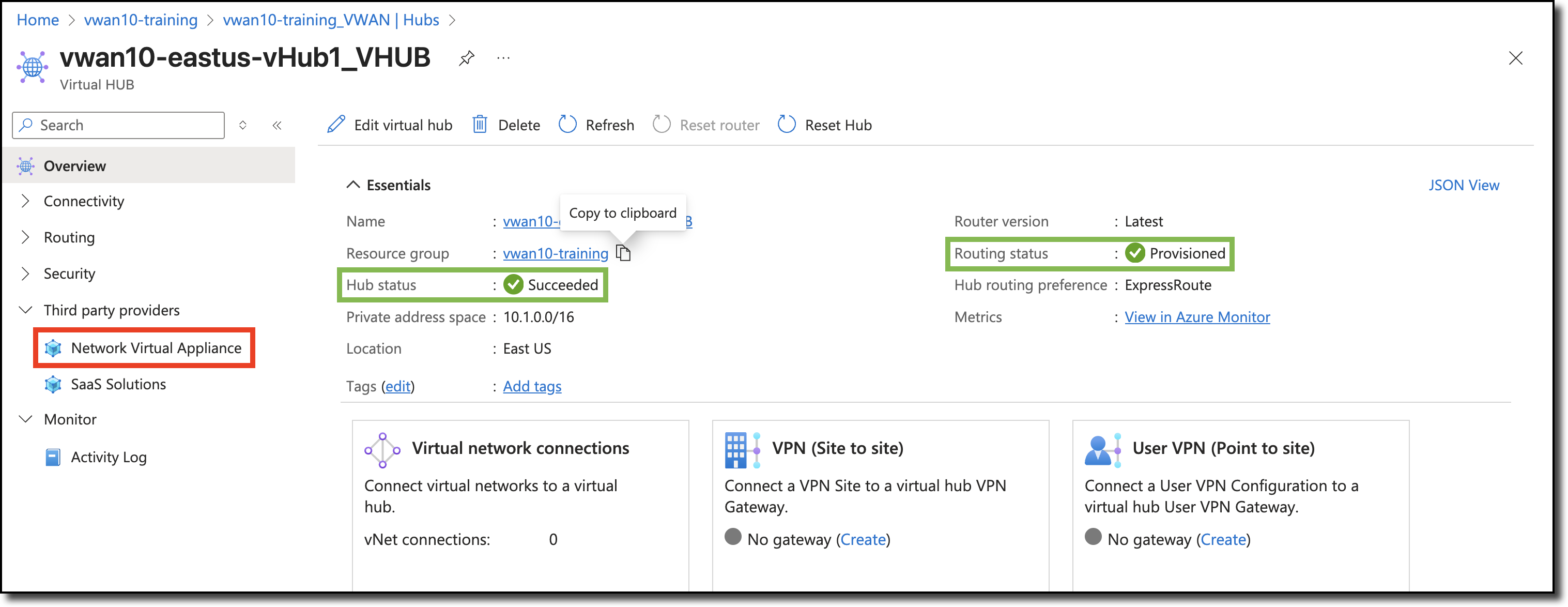1568x607 pixels.
Task: Open Network Virtual Appliance page
Action: (x=156, y=347)
